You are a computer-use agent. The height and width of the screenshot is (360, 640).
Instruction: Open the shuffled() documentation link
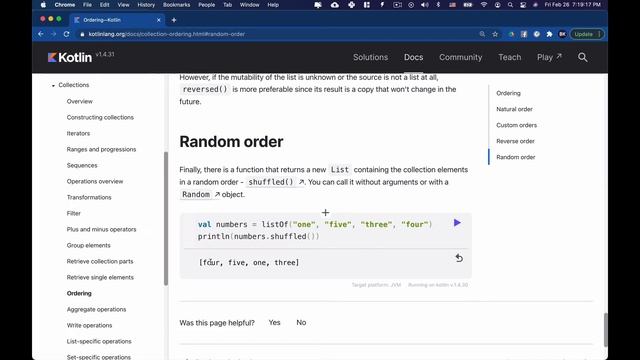click(x=276, y=182)
